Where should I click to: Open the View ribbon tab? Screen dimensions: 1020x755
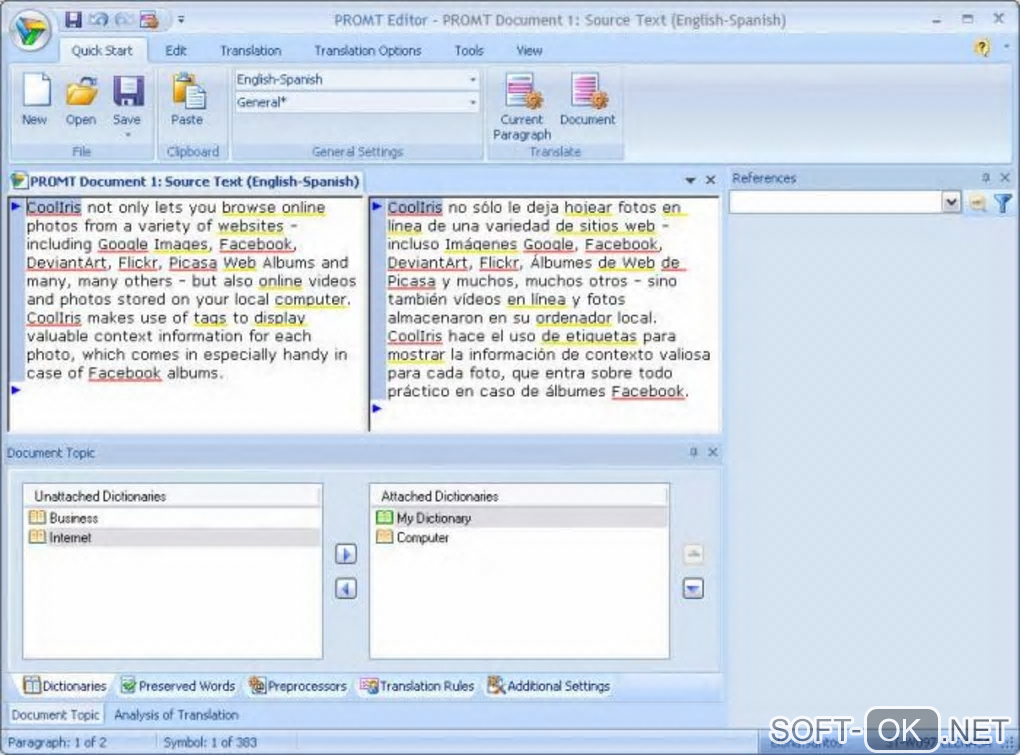(x=529, y=51)
